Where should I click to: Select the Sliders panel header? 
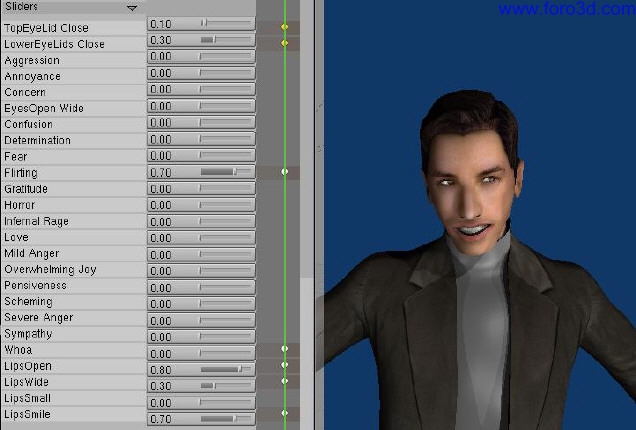[x=74, y=7]
